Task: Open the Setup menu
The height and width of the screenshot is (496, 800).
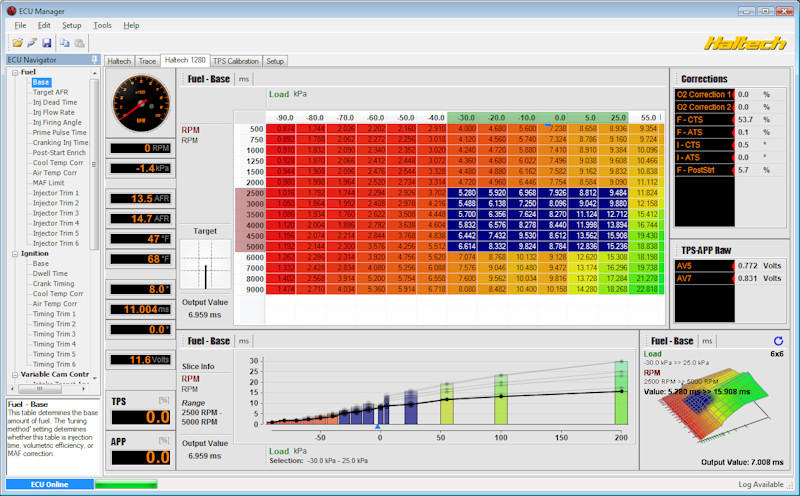Action: [71, 26]
